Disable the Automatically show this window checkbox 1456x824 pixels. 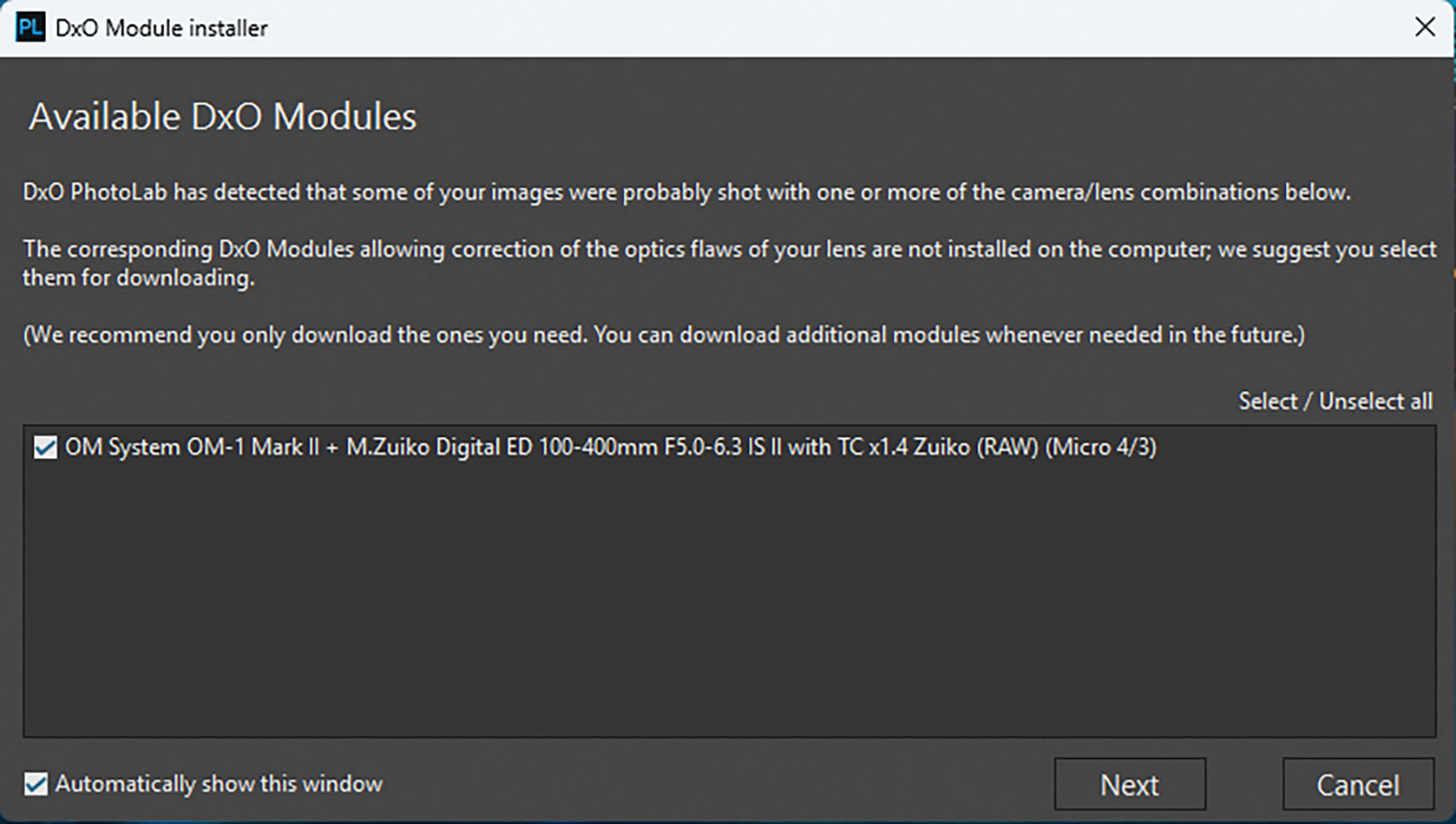[x=36, y=784]
